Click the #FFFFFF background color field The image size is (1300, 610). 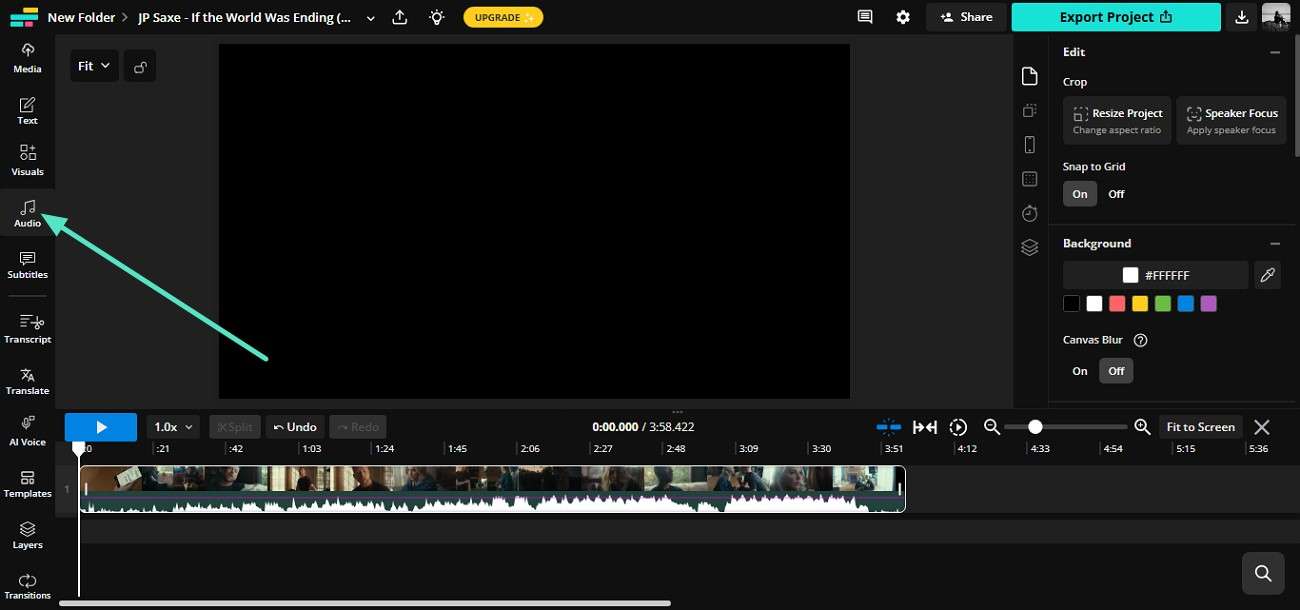pos(1155,275)
